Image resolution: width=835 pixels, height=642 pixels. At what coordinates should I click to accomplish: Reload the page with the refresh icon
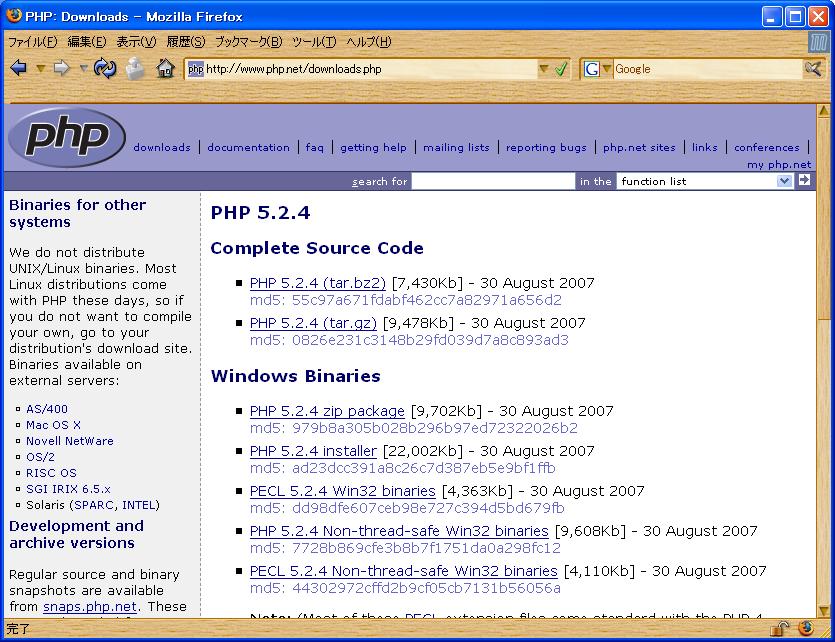[104, 69]
